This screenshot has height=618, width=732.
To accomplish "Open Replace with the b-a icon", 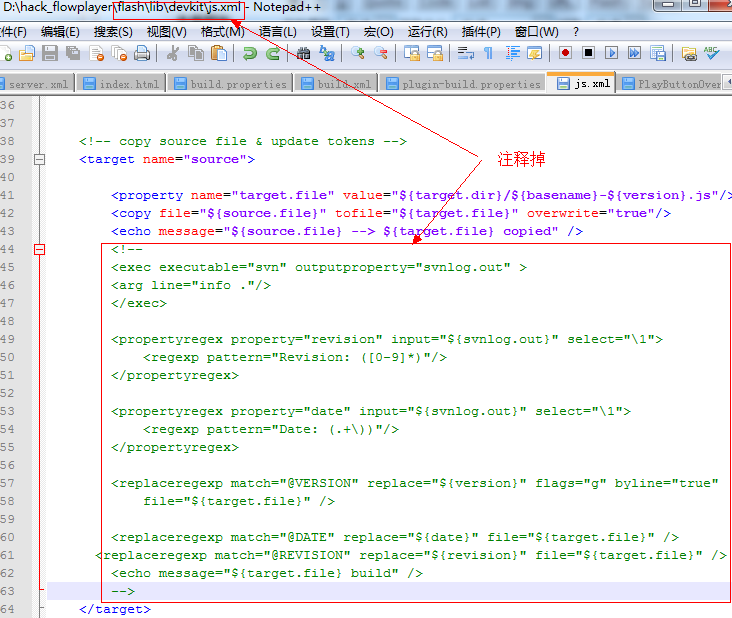I will point(327,53).
